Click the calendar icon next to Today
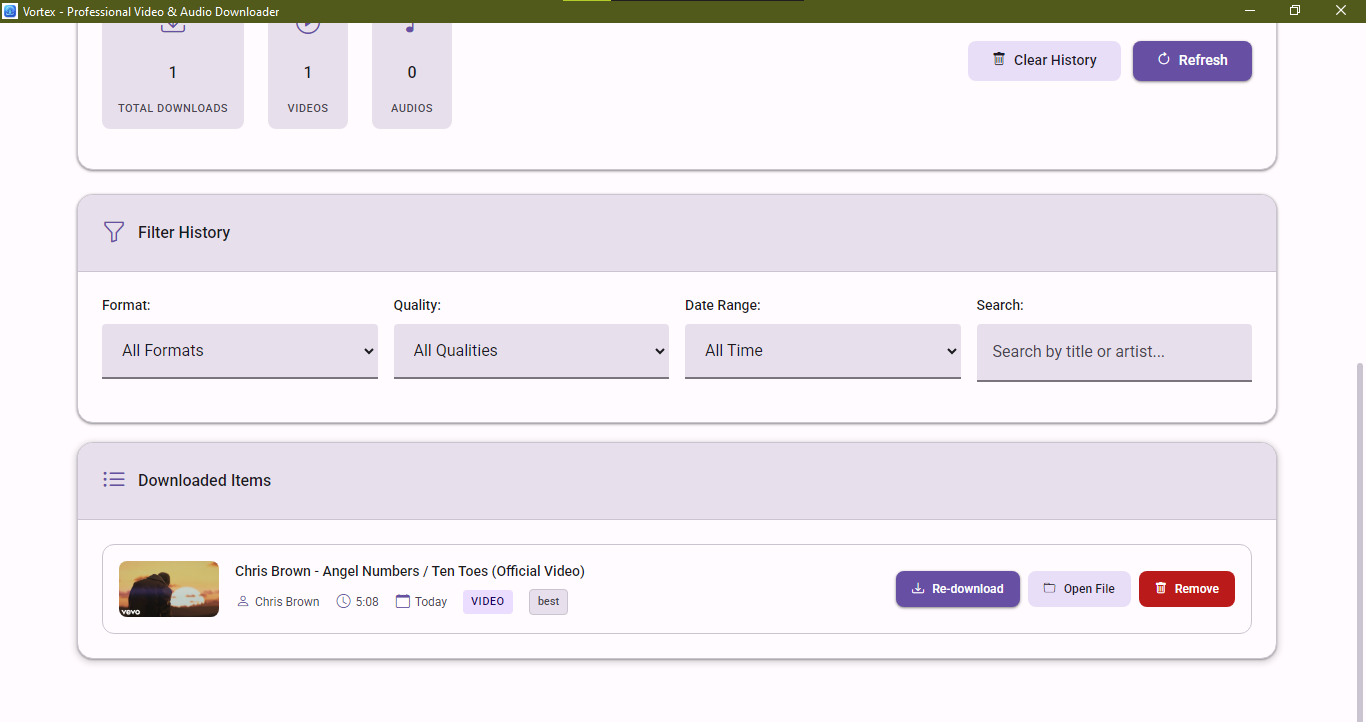The image size is (1366, 722). (403, 601)
